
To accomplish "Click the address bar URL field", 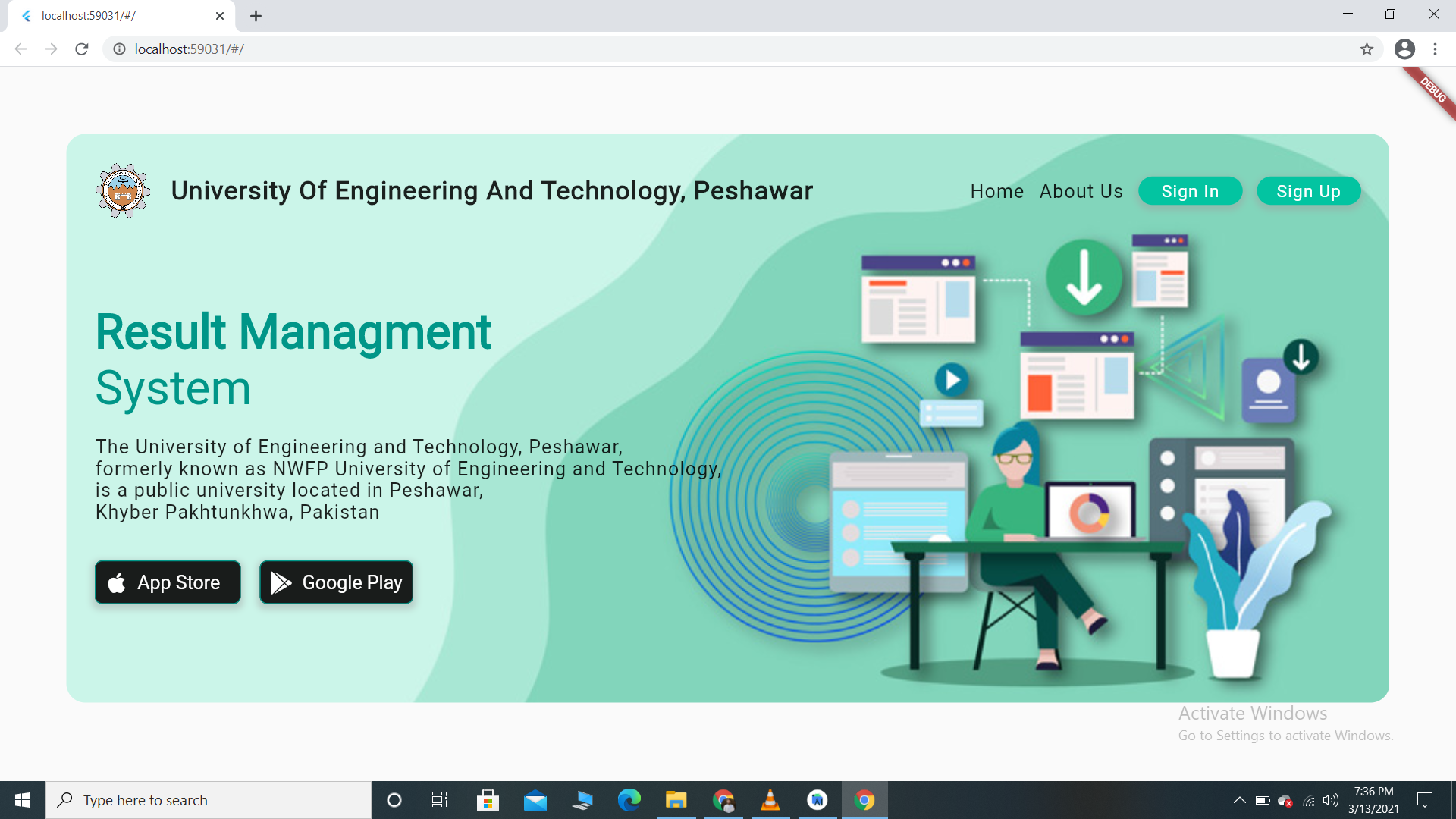I will point(742,49).
